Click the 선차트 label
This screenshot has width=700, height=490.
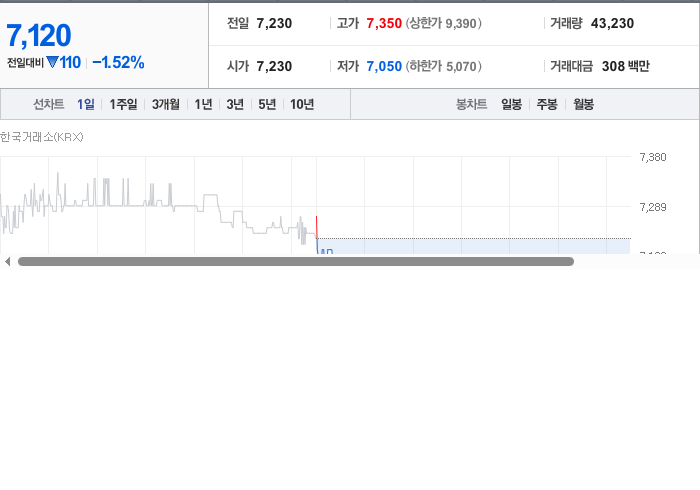(49, 104)
